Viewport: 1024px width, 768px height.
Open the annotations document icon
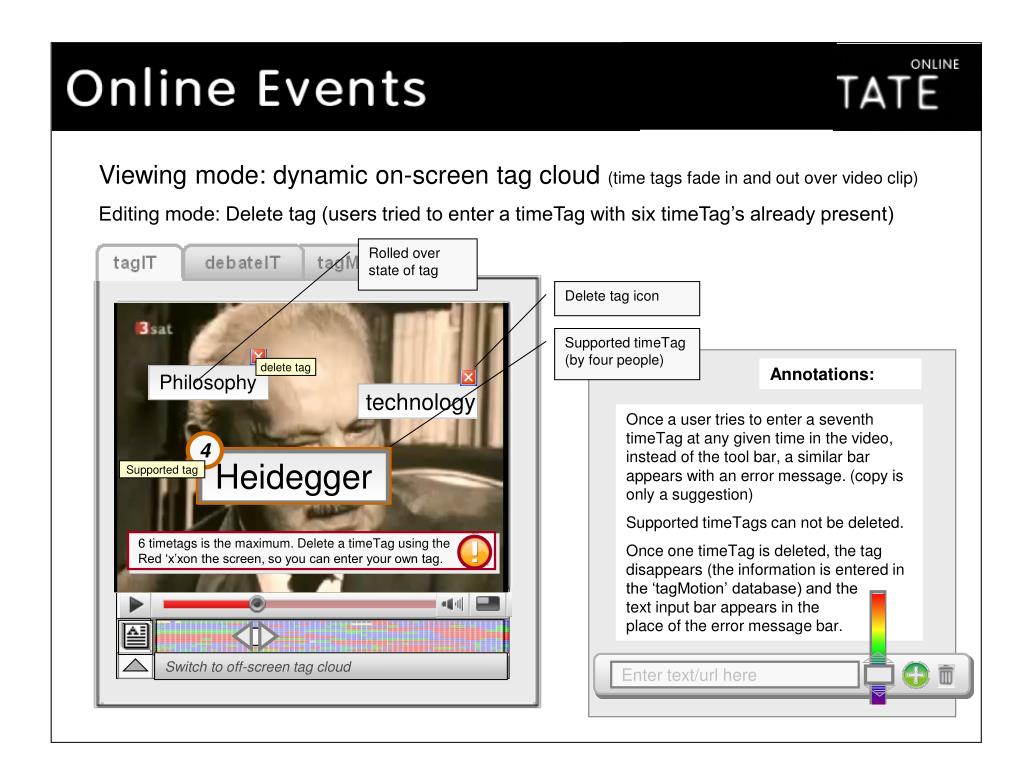tap(135, 636)
